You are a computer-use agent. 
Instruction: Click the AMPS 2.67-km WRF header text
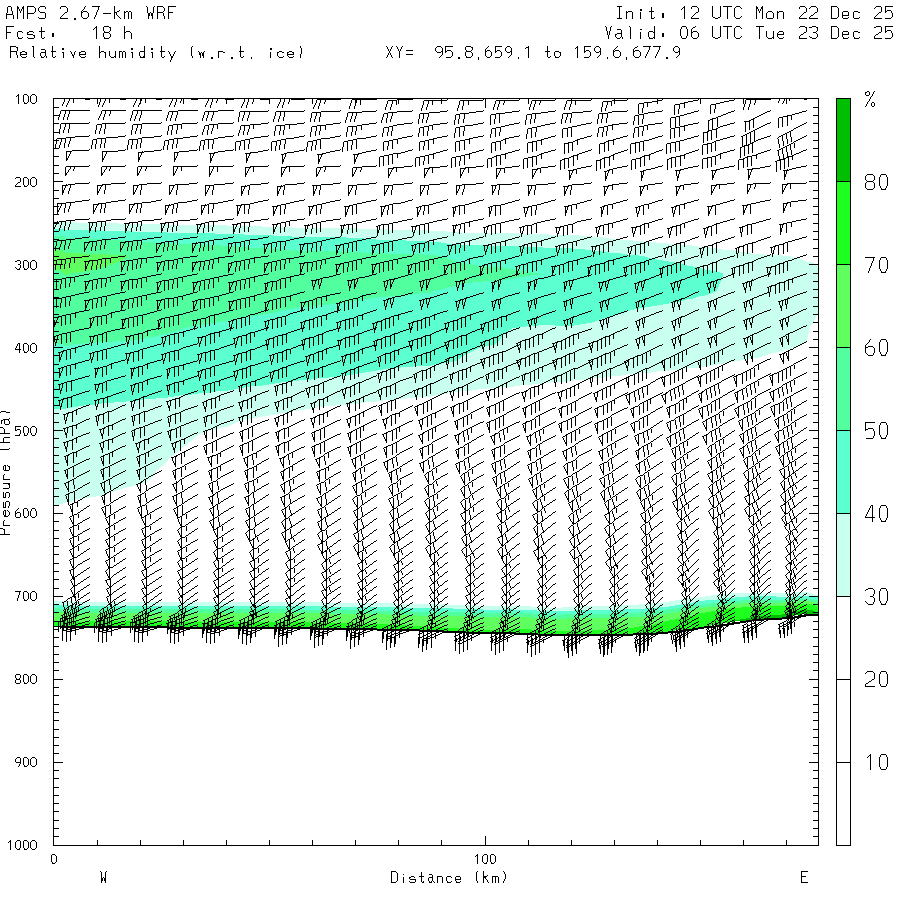(90, 13)
